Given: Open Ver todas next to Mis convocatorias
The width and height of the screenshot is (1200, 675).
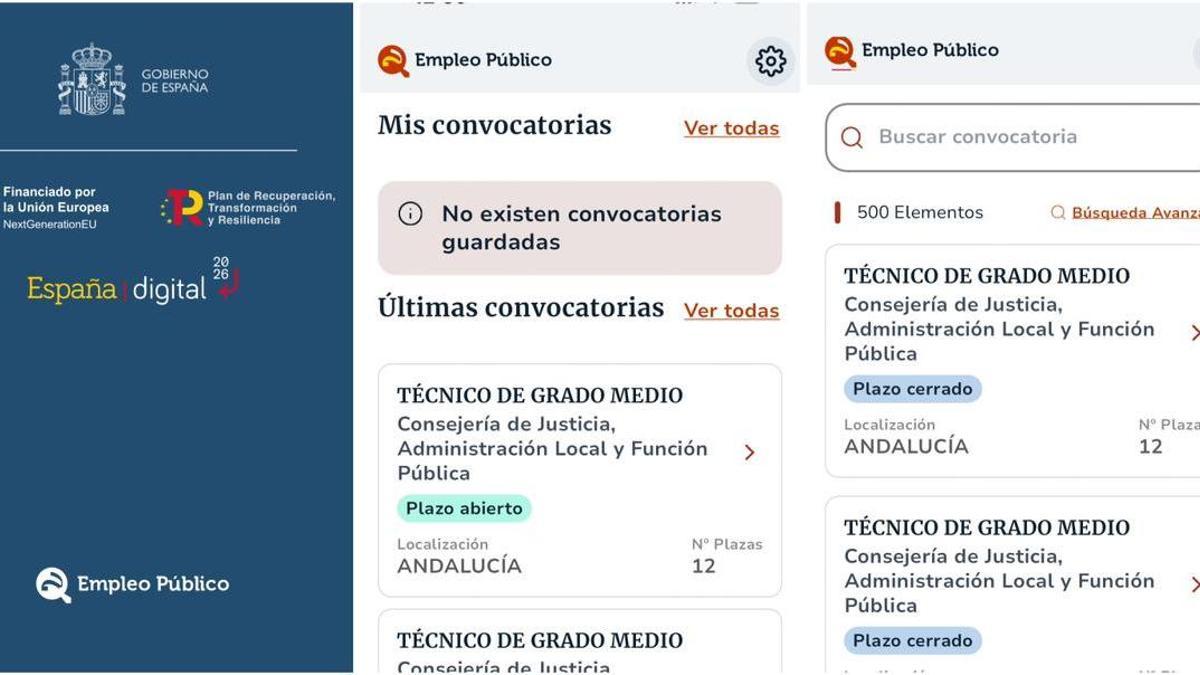Looking at the screenshot, I should [731, 128].
